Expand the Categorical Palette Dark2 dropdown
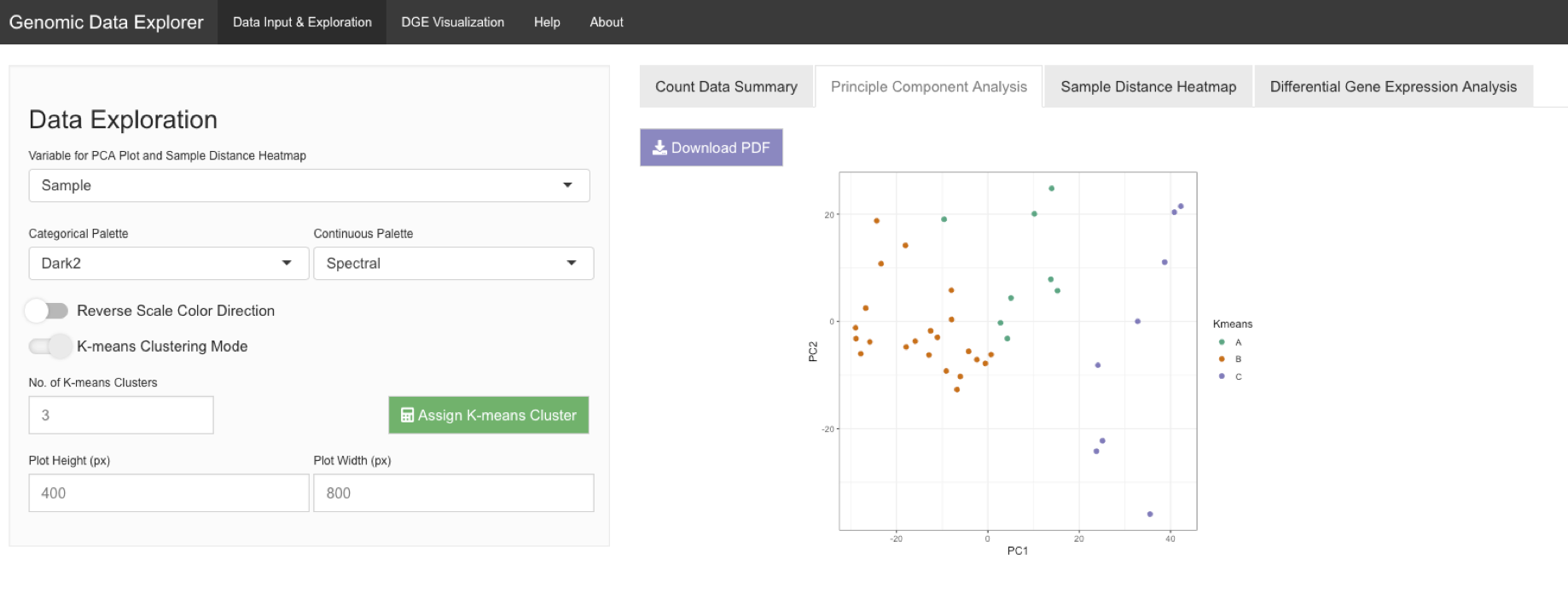The image size is (1568, 594). 168,264
